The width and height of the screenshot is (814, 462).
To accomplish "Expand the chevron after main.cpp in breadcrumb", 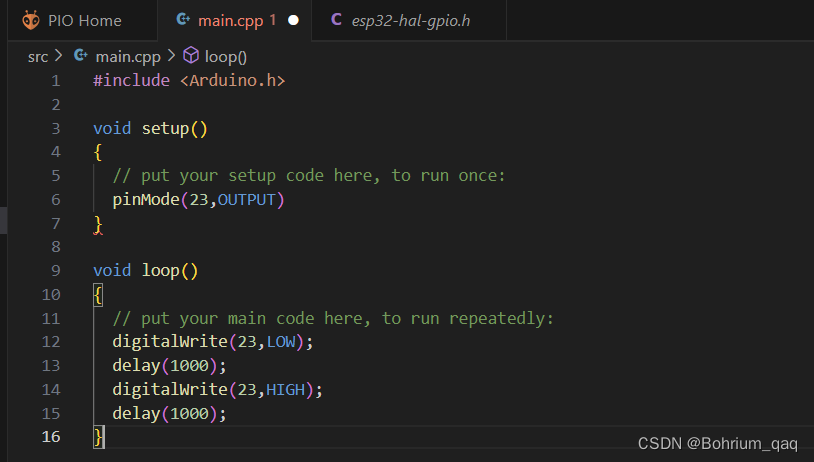I will (171, 55).
